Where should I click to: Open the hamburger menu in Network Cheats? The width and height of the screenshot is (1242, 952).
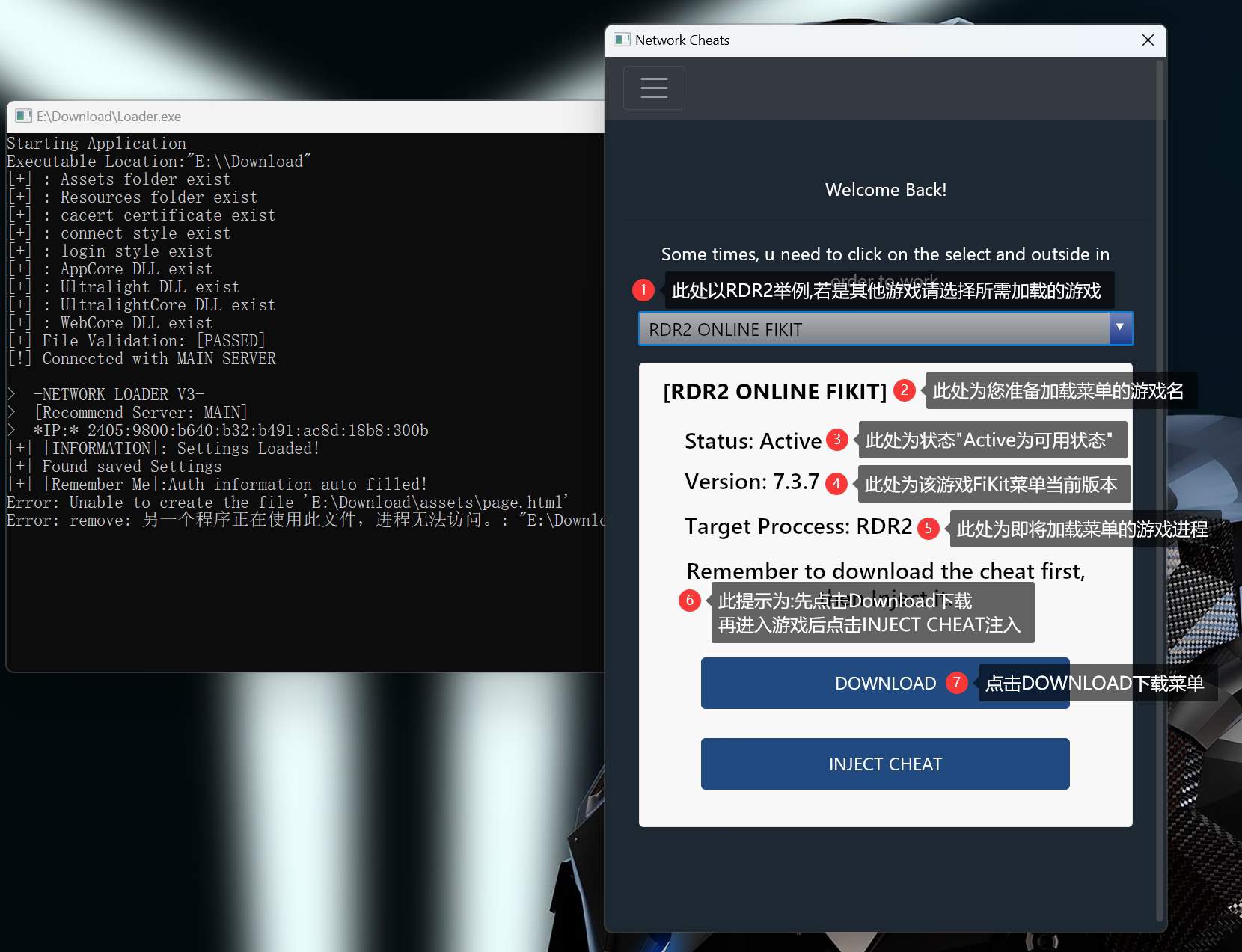653,88
